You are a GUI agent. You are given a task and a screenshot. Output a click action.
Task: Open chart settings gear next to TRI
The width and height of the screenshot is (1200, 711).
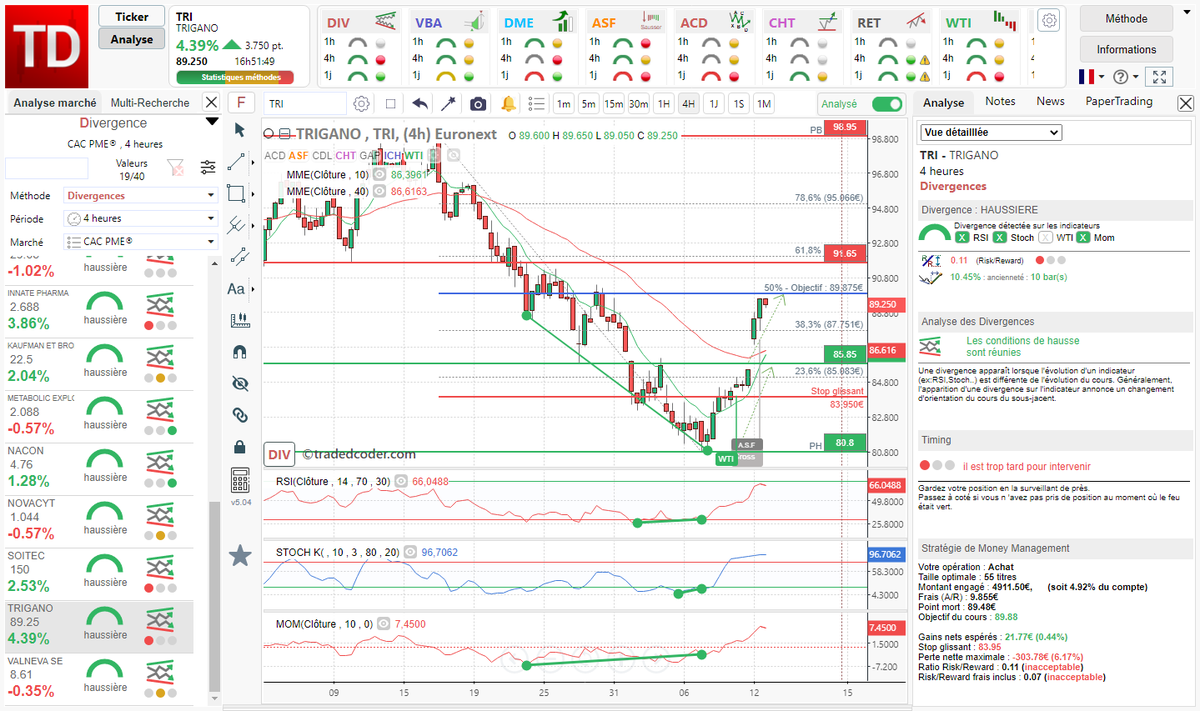[x=361, y=104]
